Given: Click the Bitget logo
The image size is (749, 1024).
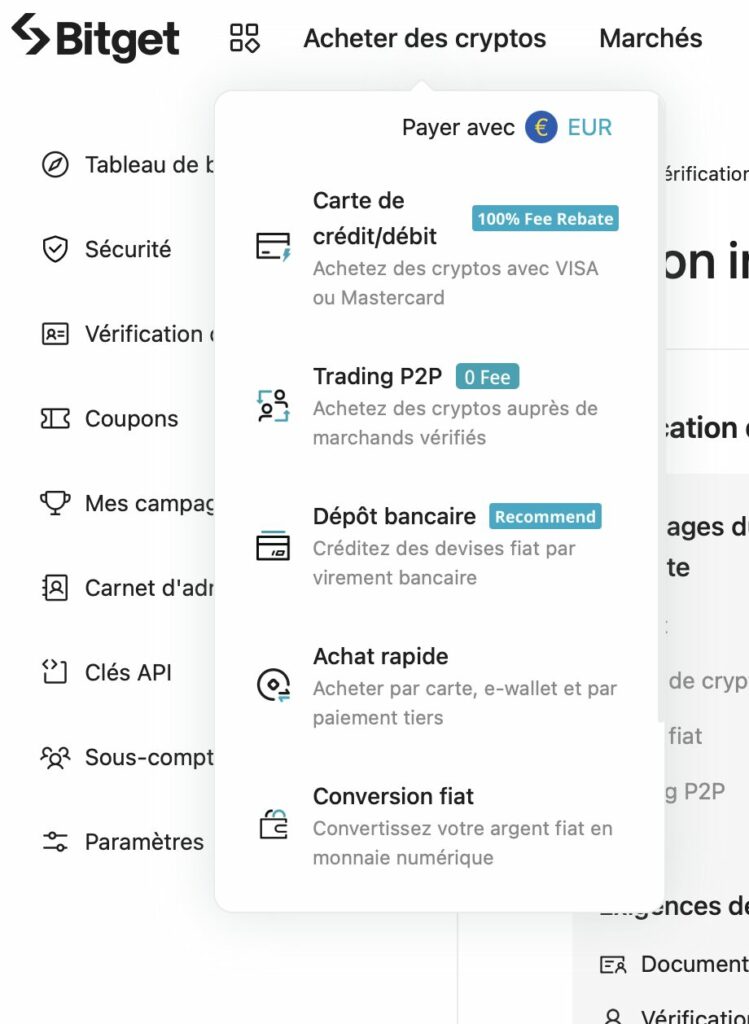Looking at the screenshot, I should [x=95, y=37].
